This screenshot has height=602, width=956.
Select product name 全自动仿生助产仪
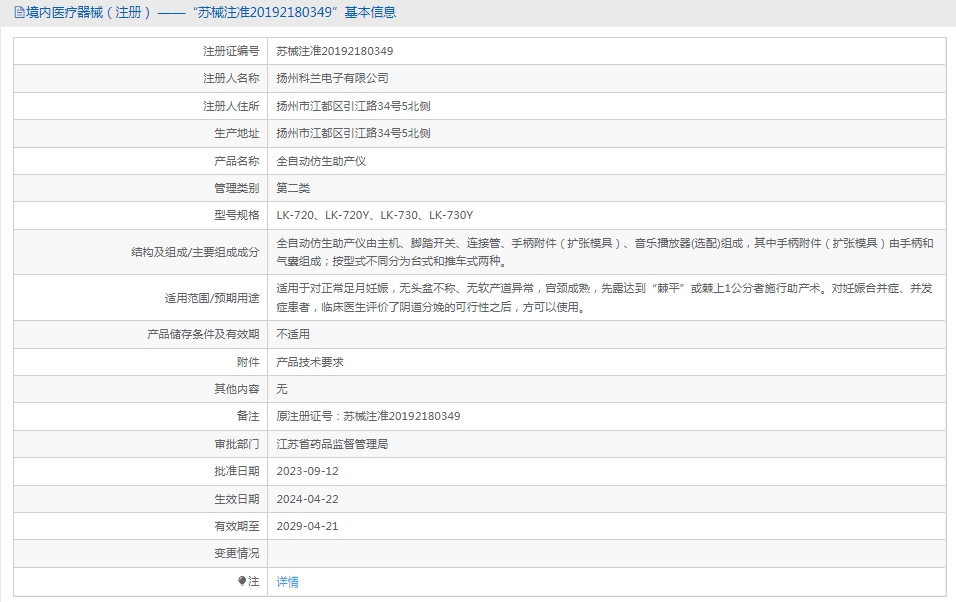coord(321,161)
